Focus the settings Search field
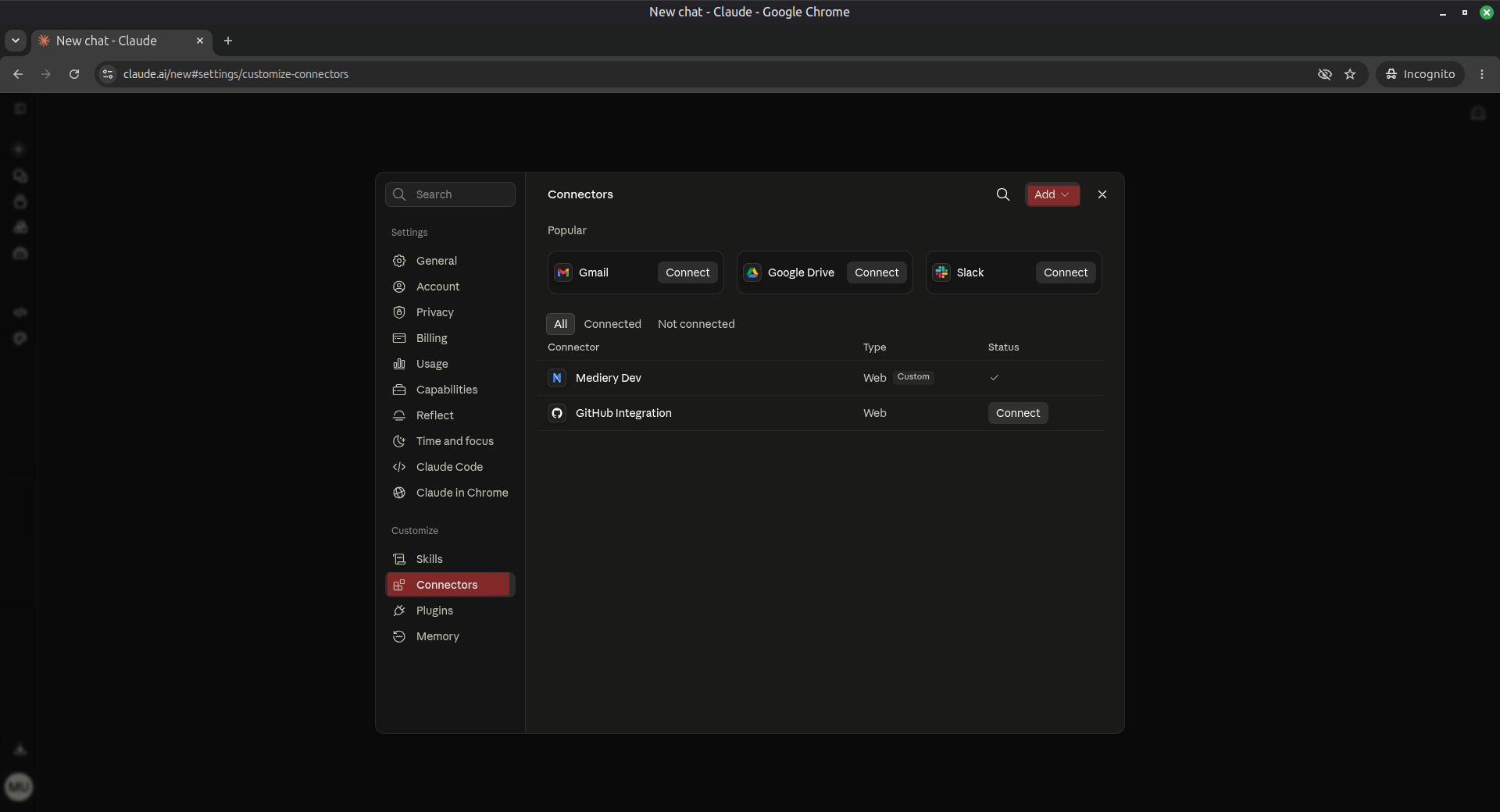 tap(450, 194)
